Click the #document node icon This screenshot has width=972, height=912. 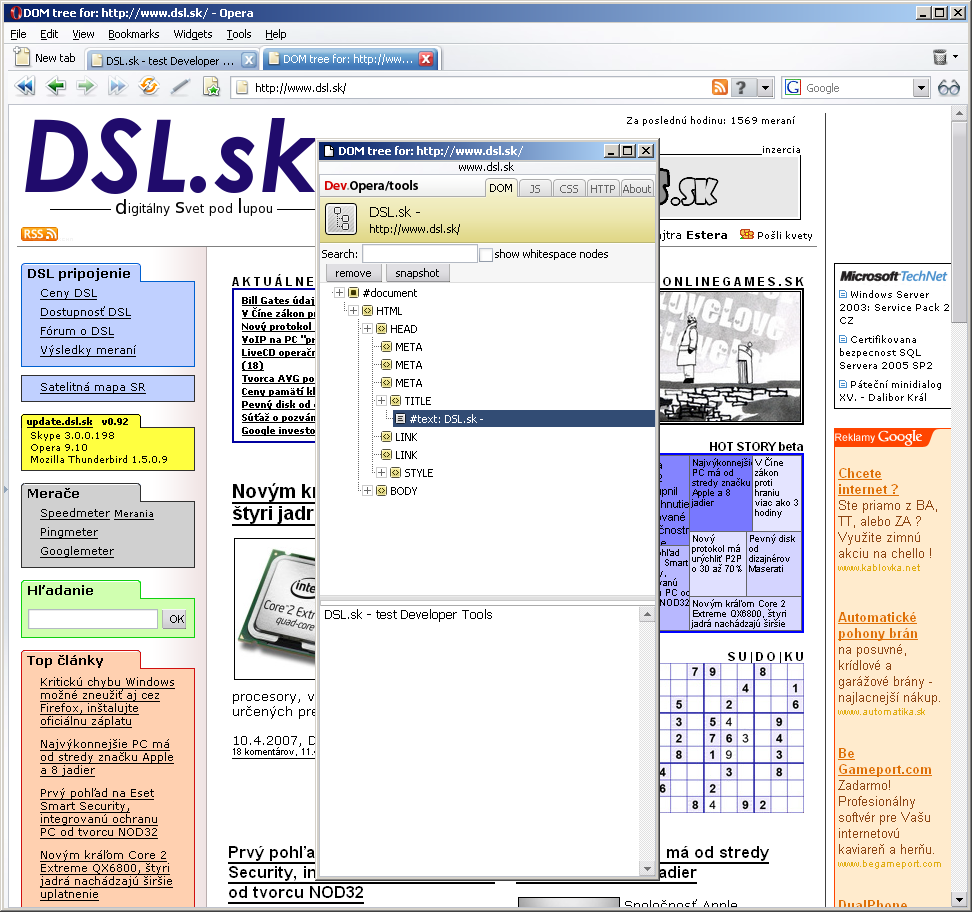(354, 293)
